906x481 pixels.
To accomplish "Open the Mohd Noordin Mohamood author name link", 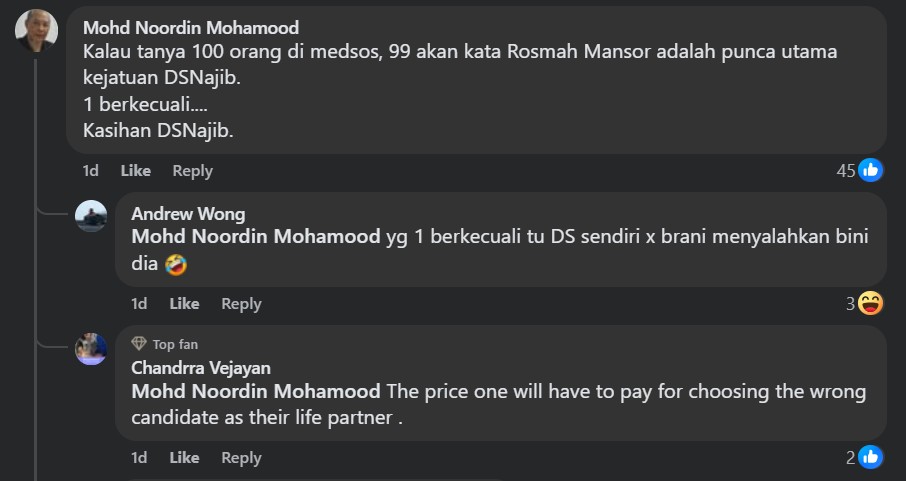I will 190,28.
